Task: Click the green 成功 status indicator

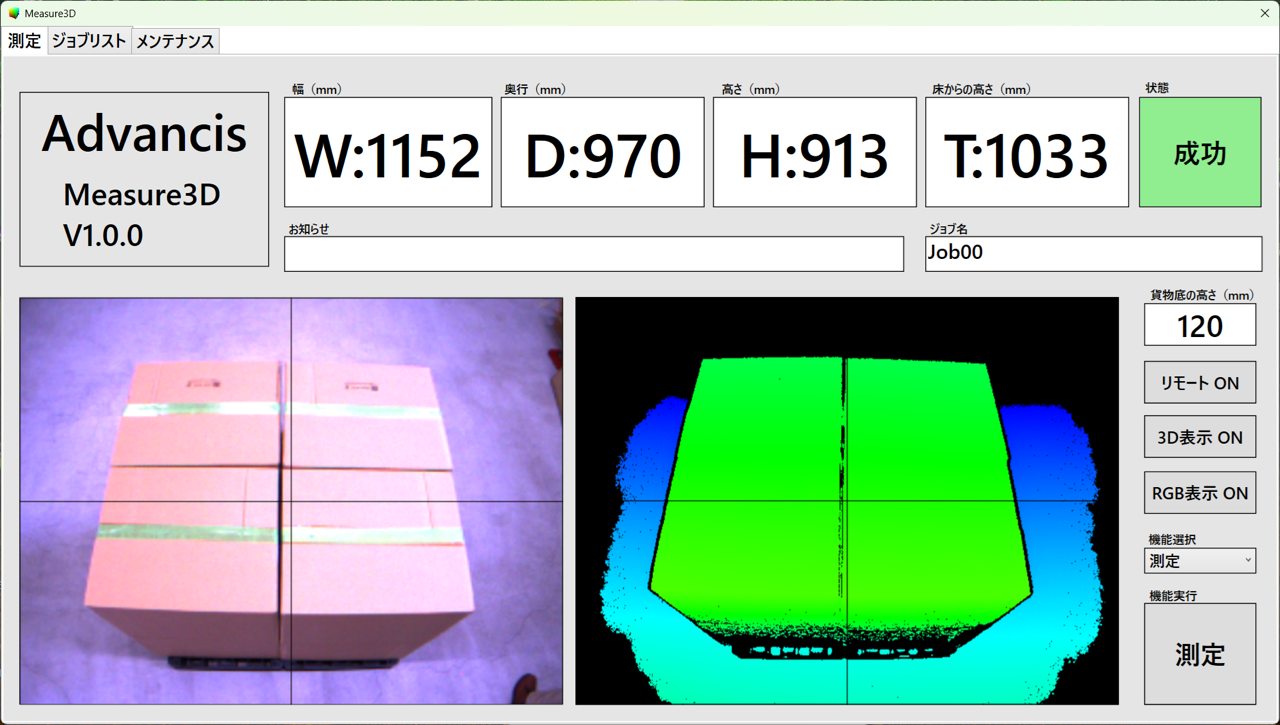Action: 1199,153
